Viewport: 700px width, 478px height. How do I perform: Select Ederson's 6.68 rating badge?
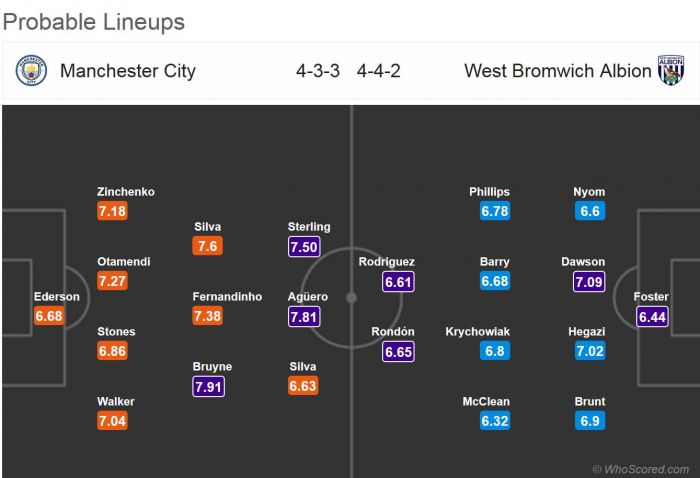[49, 317]
